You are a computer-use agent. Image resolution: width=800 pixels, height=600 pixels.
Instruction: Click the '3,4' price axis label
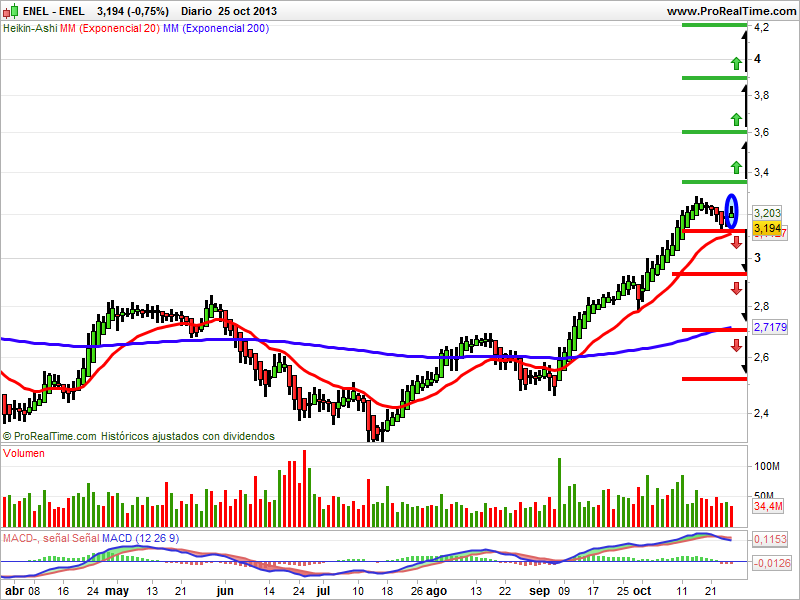(762, 172)
